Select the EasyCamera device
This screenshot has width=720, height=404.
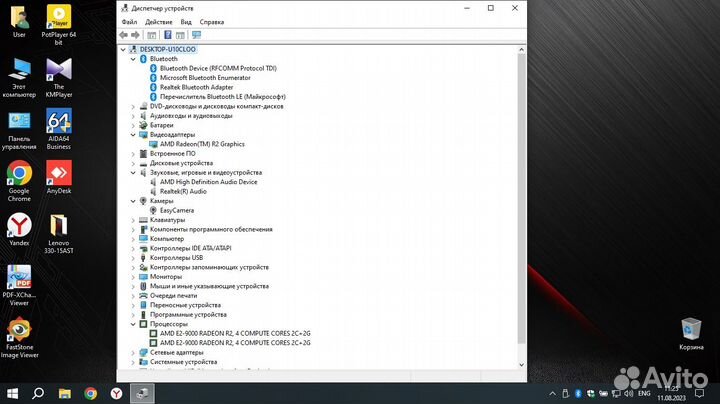pos(177,210)
